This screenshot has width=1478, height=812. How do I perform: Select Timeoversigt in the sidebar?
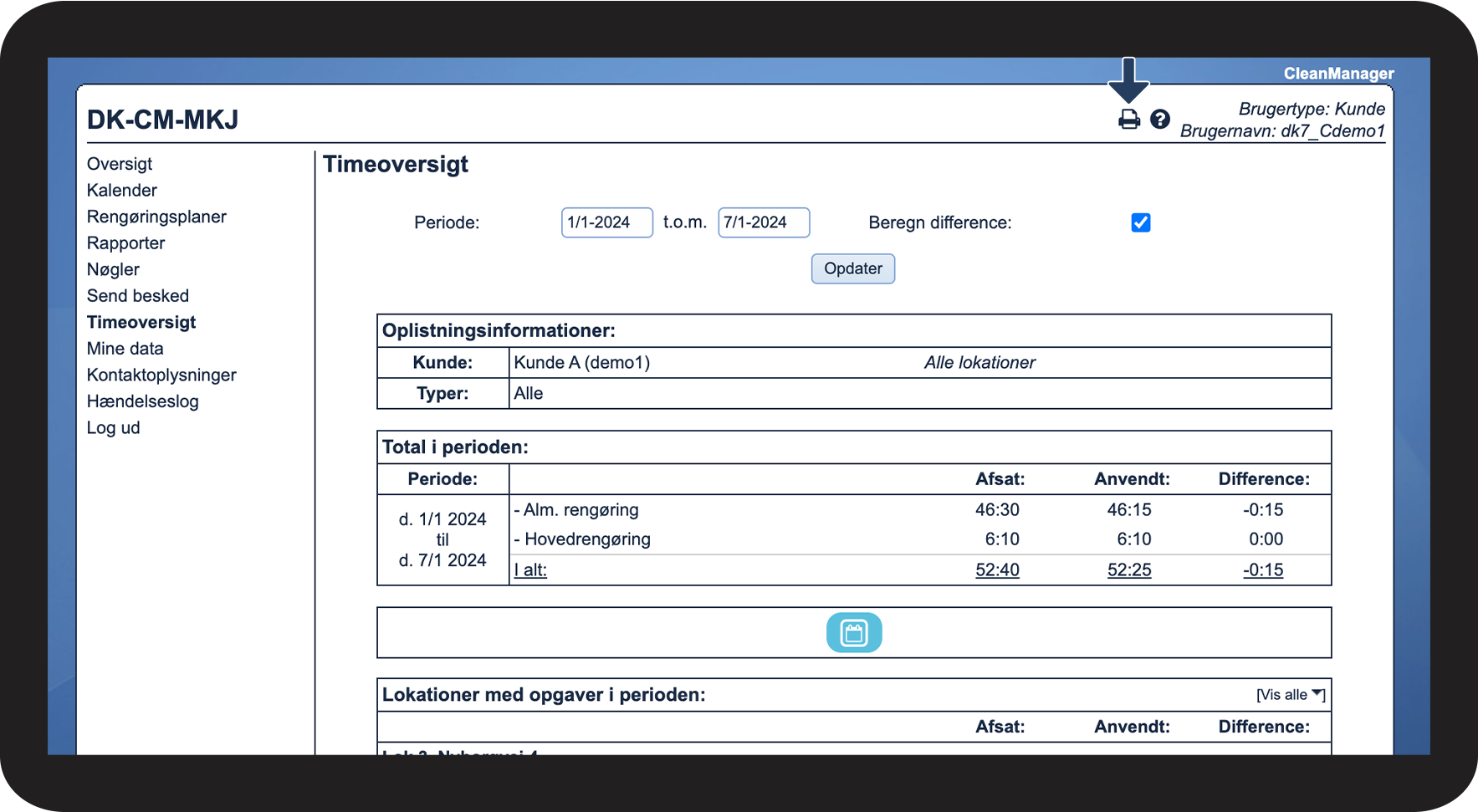(x=141, y=322)
